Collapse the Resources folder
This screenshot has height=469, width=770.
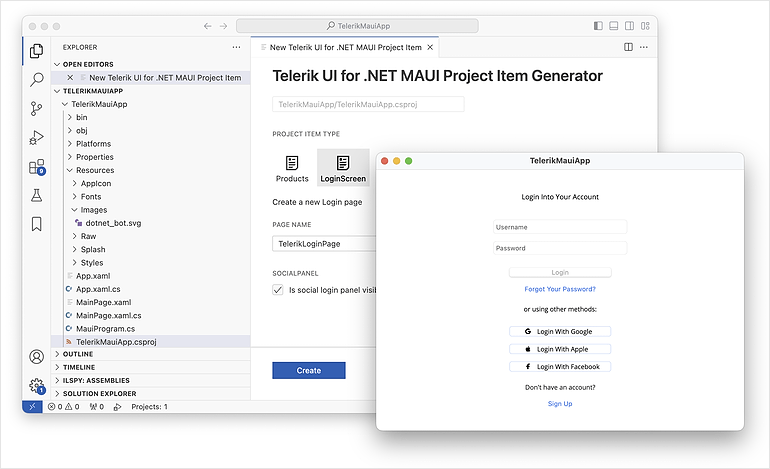click(x=70, y=170)
